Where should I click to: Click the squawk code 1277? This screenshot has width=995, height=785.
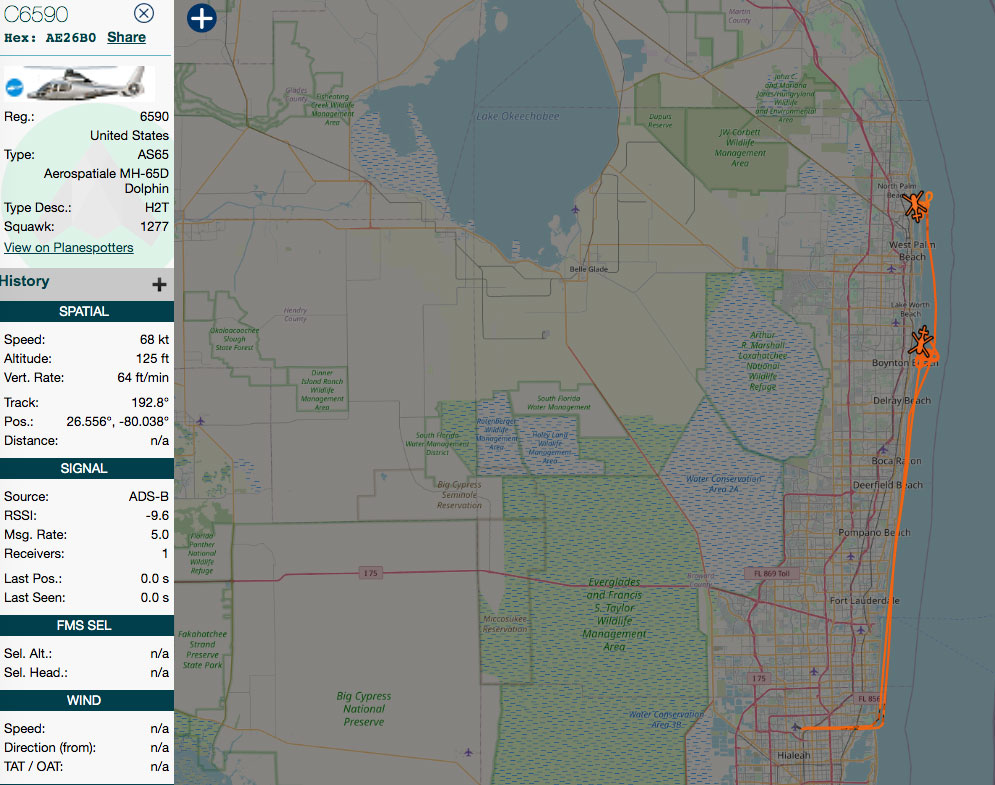[154, 227]
